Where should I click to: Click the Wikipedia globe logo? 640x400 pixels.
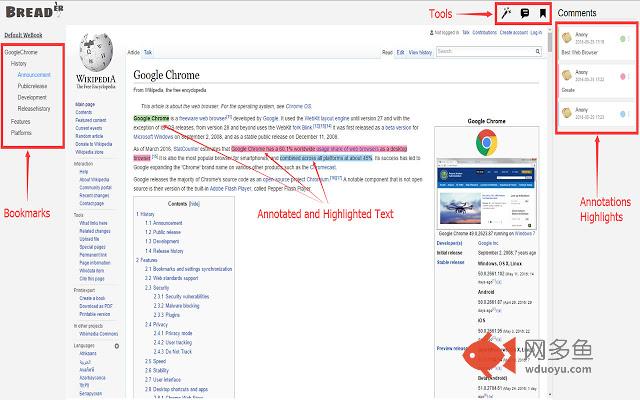(x=96, y=53)
